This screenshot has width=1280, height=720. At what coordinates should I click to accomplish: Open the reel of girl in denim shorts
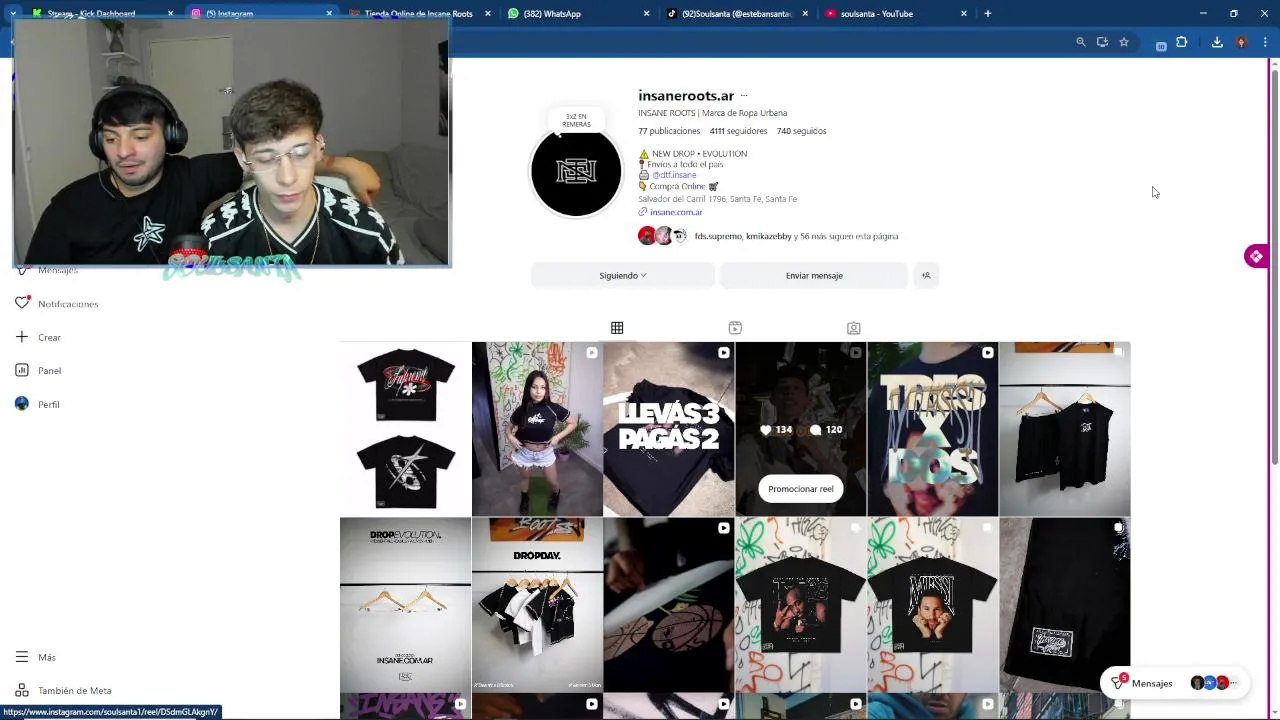537,429
